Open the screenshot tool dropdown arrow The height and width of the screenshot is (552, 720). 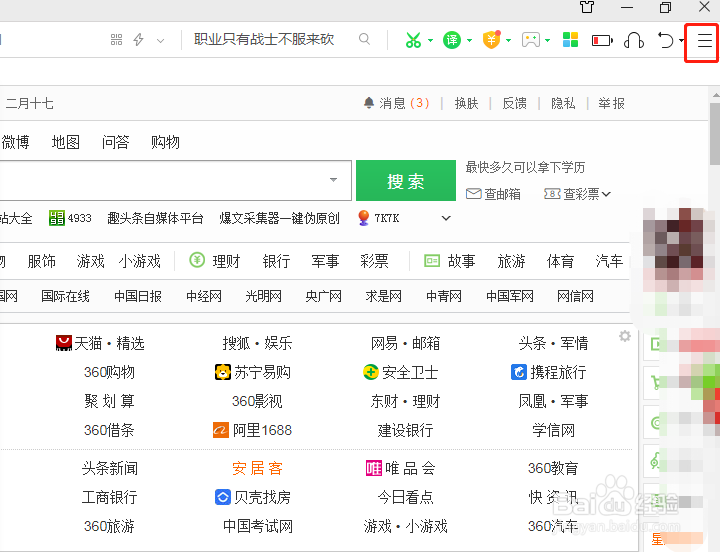(430, 40)
